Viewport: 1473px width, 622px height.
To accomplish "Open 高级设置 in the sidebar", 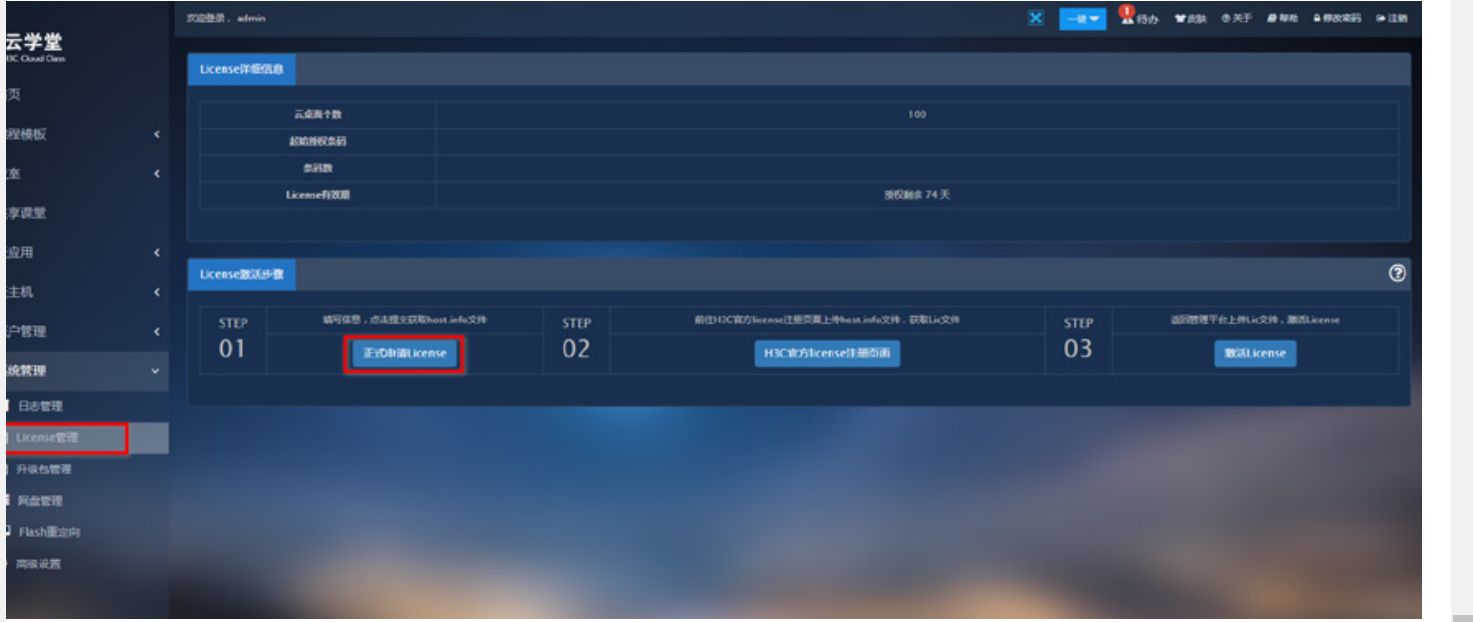I will tap(40, 564).
